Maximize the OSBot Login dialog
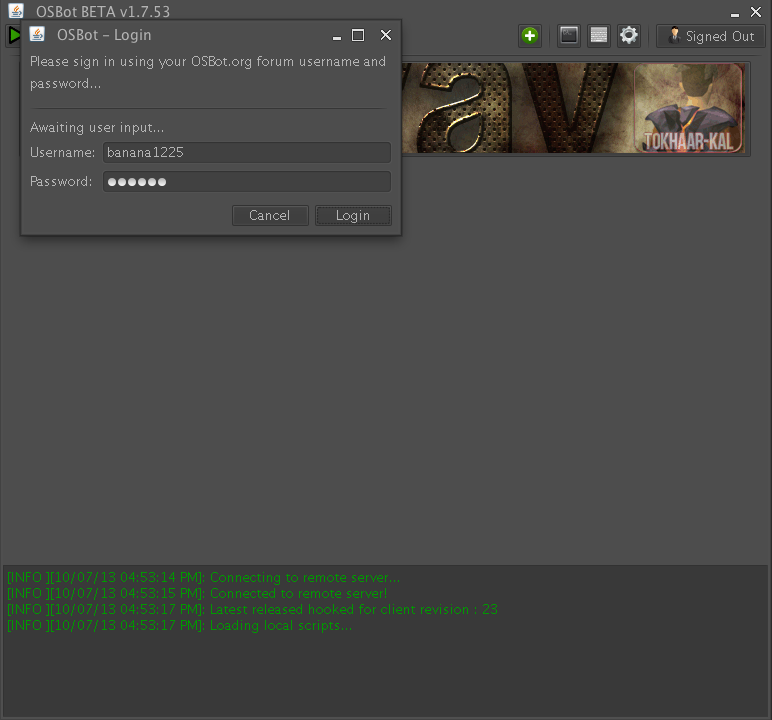 point(358,35)
